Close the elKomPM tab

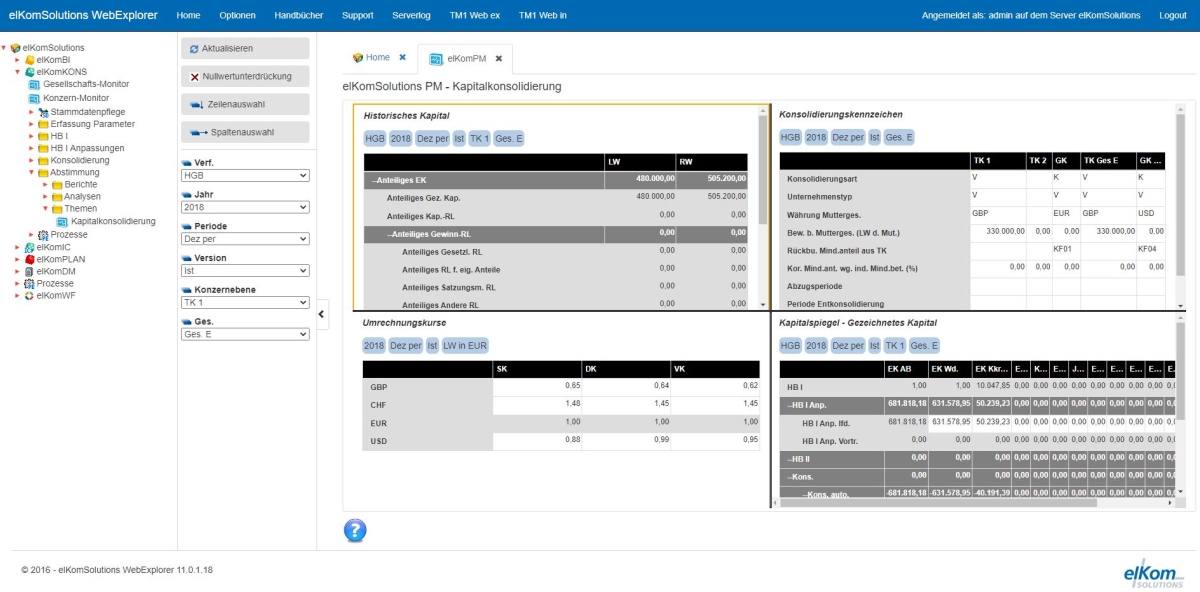(498, 59)
